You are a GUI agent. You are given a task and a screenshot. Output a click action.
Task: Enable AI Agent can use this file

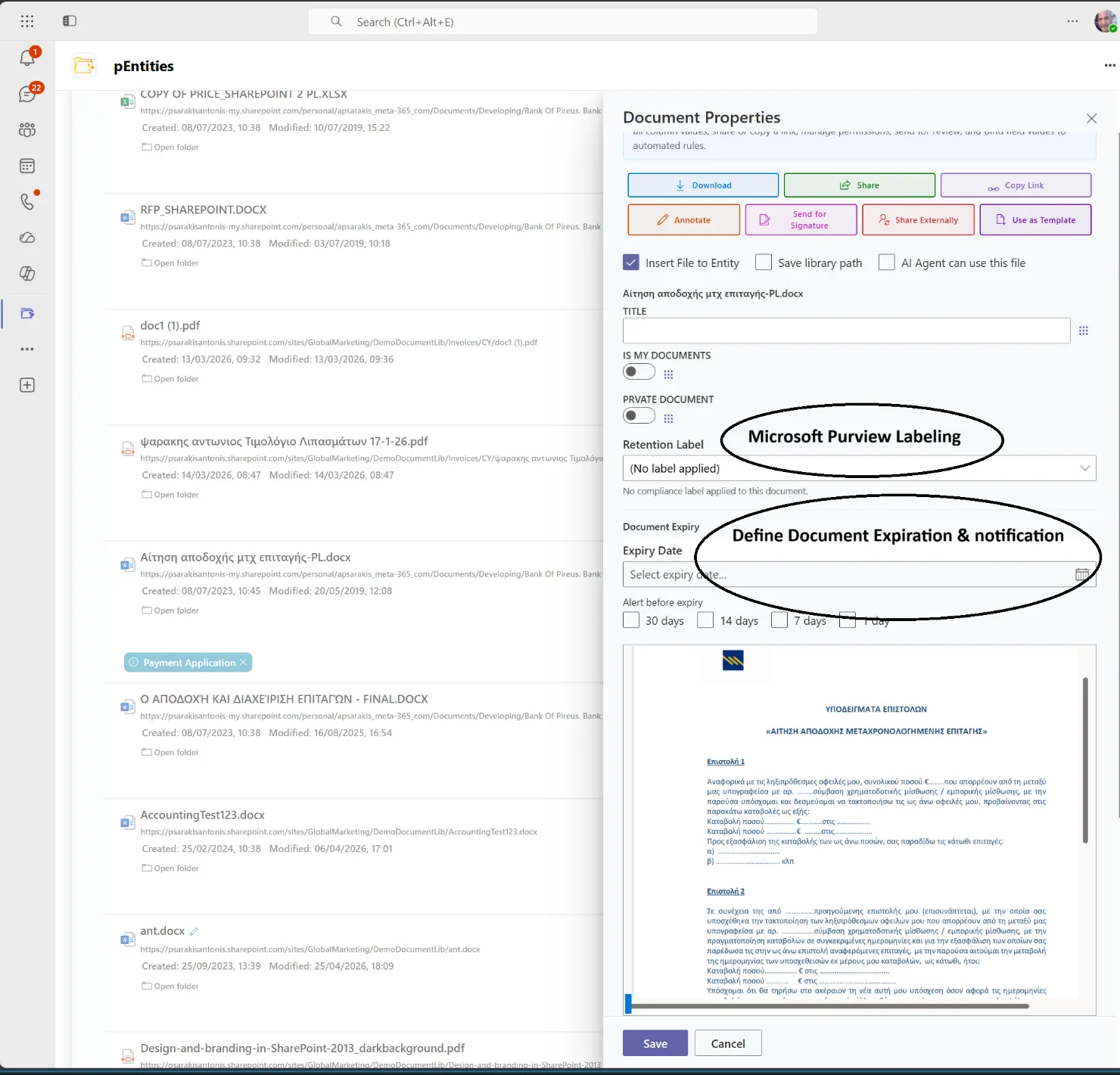887,263
